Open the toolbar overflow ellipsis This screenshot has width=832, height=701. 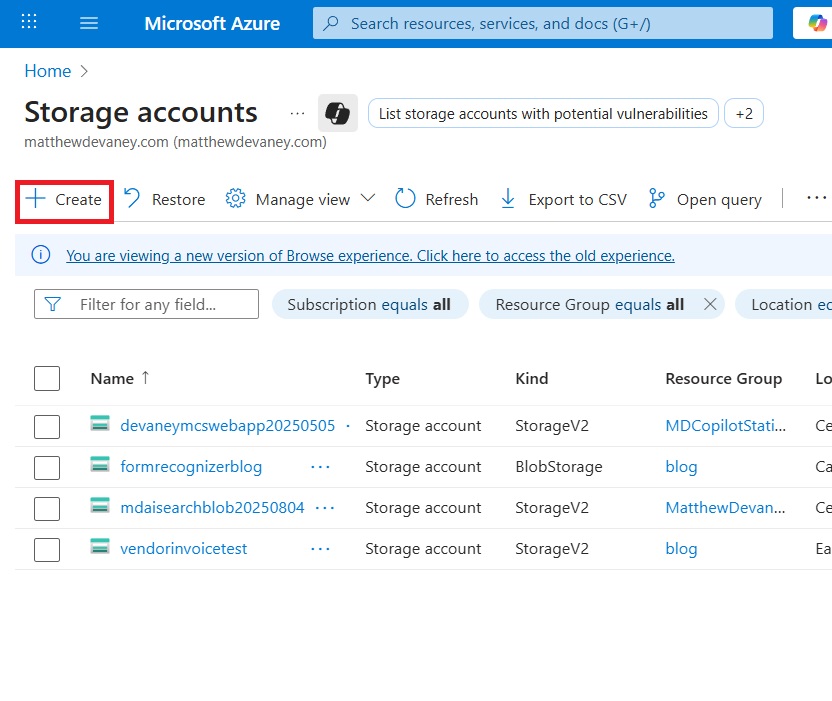[816, 198]
